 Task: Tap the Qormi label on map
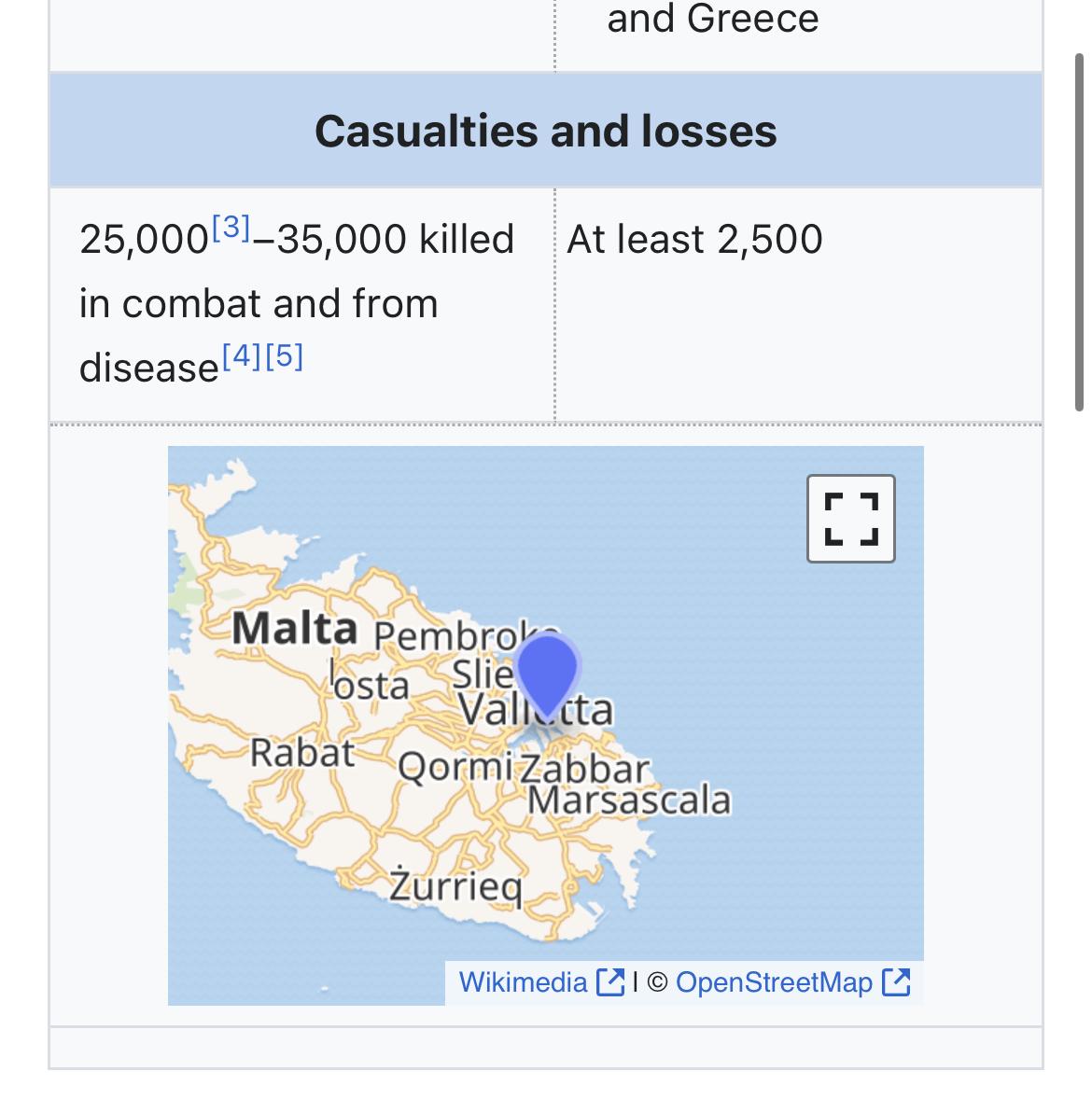[455, 769]
